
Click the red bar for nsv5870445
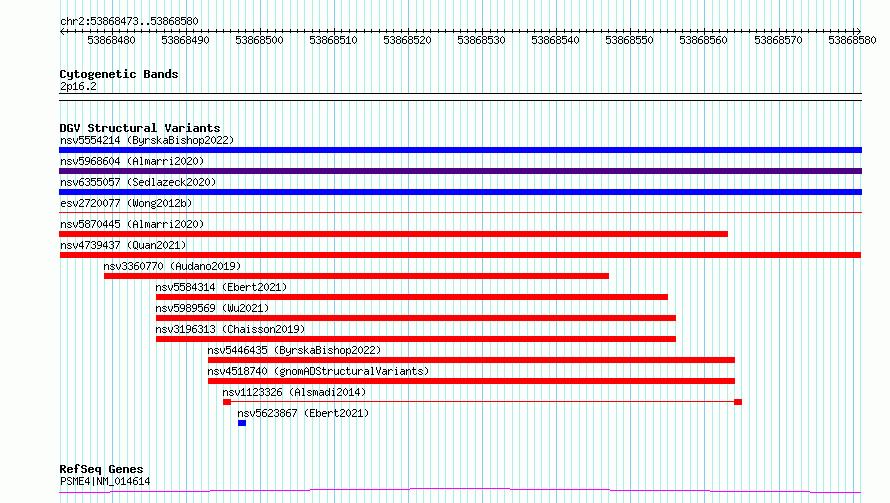[x=393, y=234]
